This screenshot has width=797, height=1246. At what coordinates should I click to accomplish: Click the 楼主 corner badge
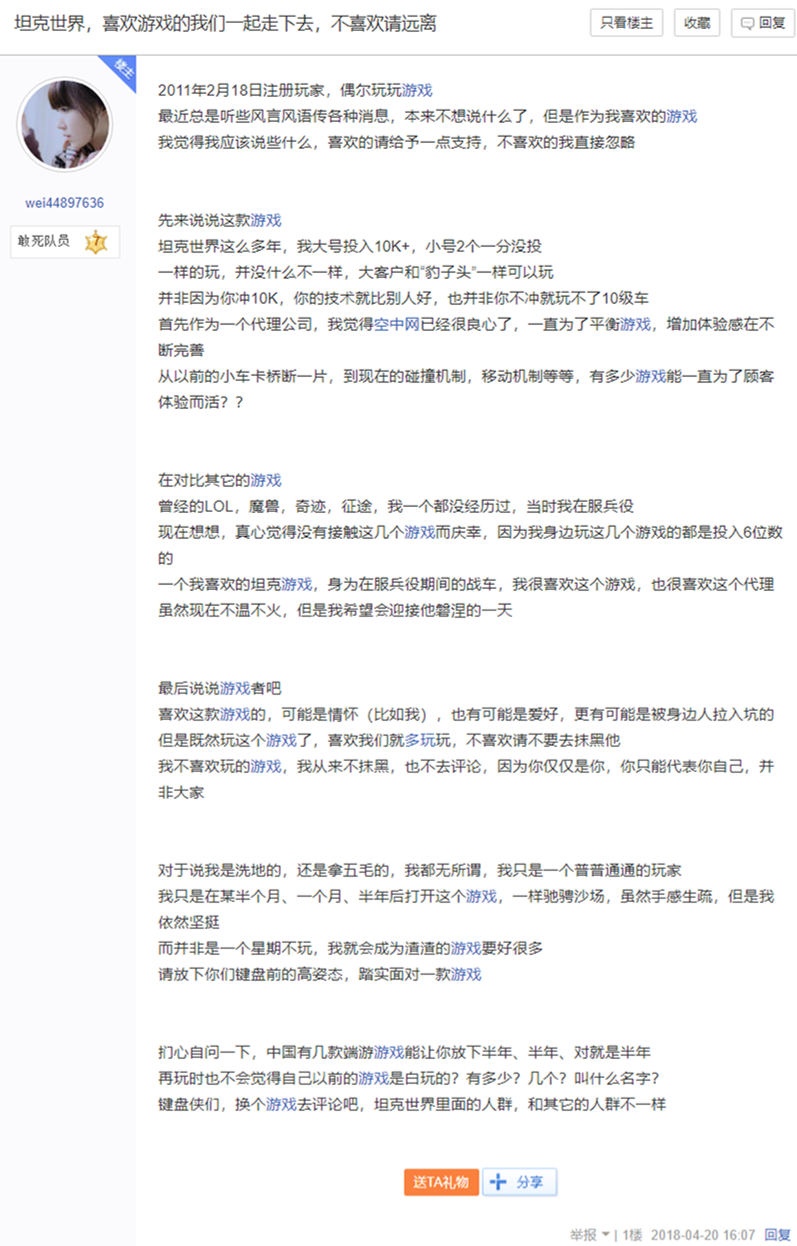pyautogui.click(x=122, y=69)
